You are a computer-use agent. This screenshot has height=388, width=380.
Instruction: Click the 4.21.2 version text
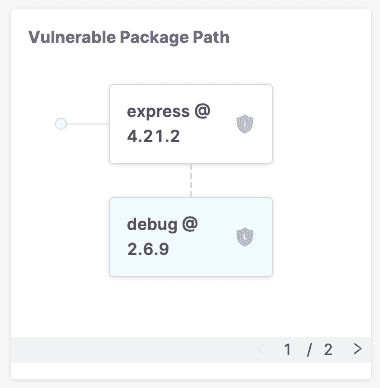pyautogui.click(x=153, y=136)
